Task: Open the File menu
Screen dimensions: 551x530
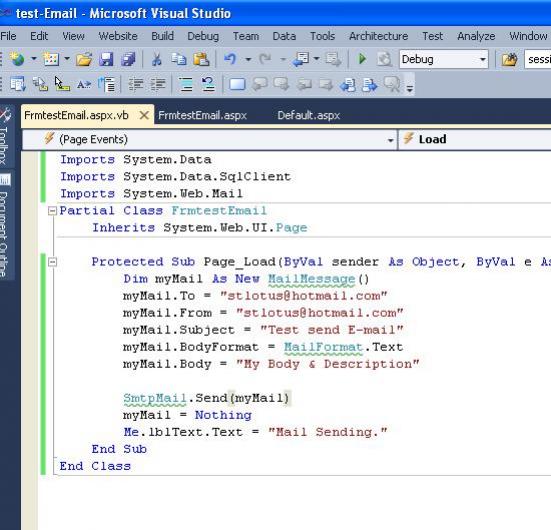Action: (x=8, y=36)
